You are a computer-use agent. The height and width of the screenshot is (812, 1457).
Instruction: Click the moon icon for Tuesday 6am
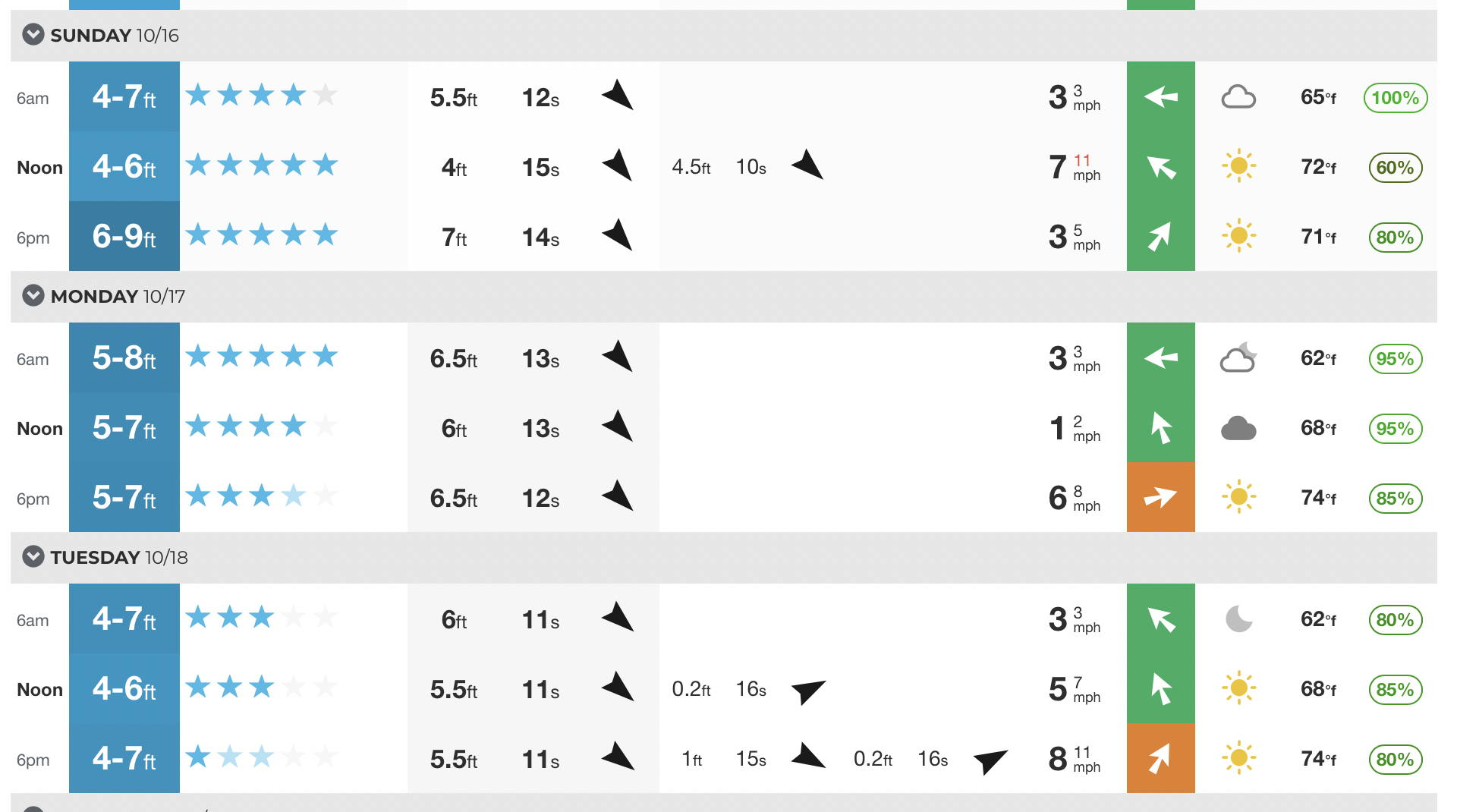1239,619
